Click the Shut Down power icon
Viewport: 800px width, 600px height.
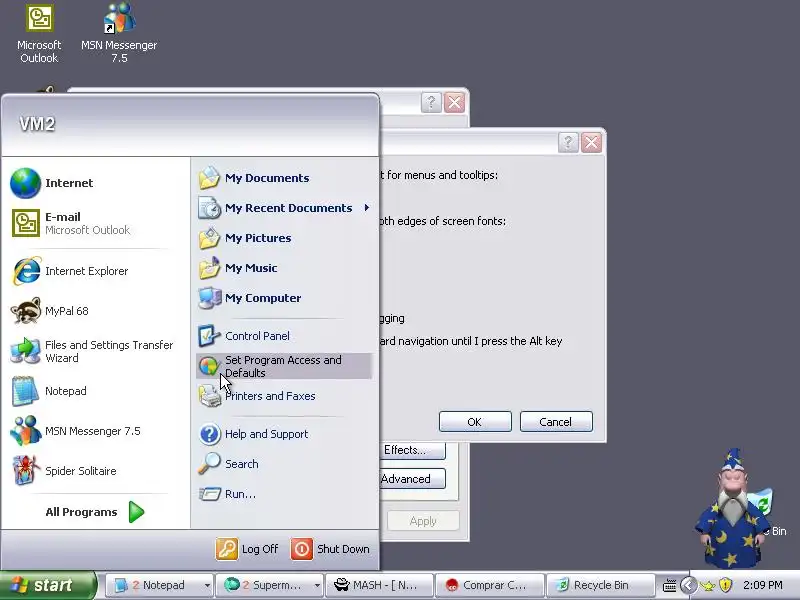click(x=302, y=549)
